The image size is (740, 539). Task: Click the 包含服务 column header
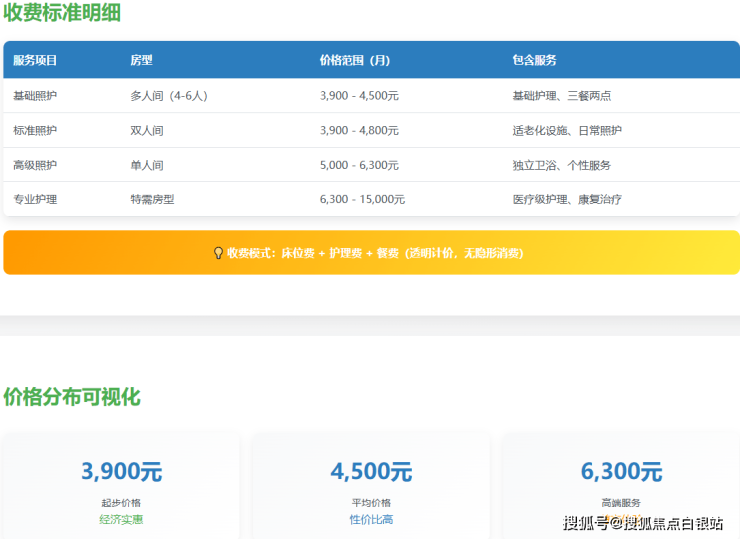(534, 60)
